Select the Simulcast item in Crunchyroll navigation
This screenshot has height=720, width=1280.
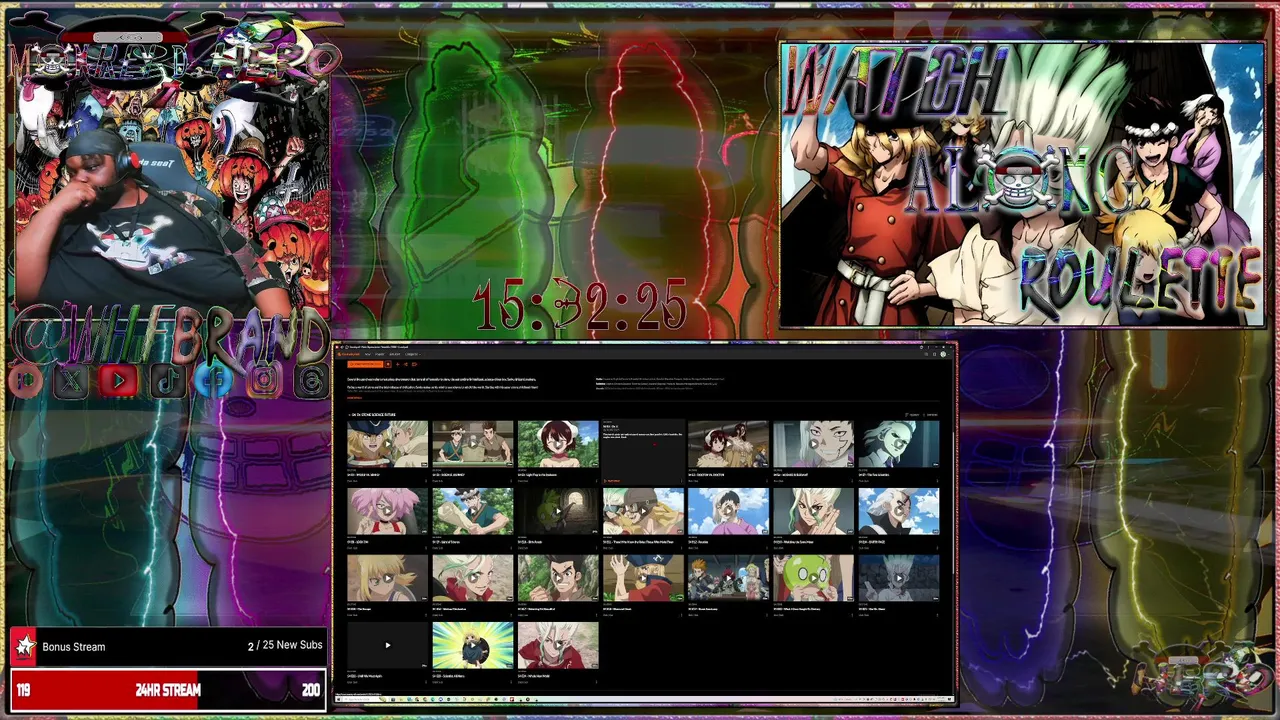[394, 354]
